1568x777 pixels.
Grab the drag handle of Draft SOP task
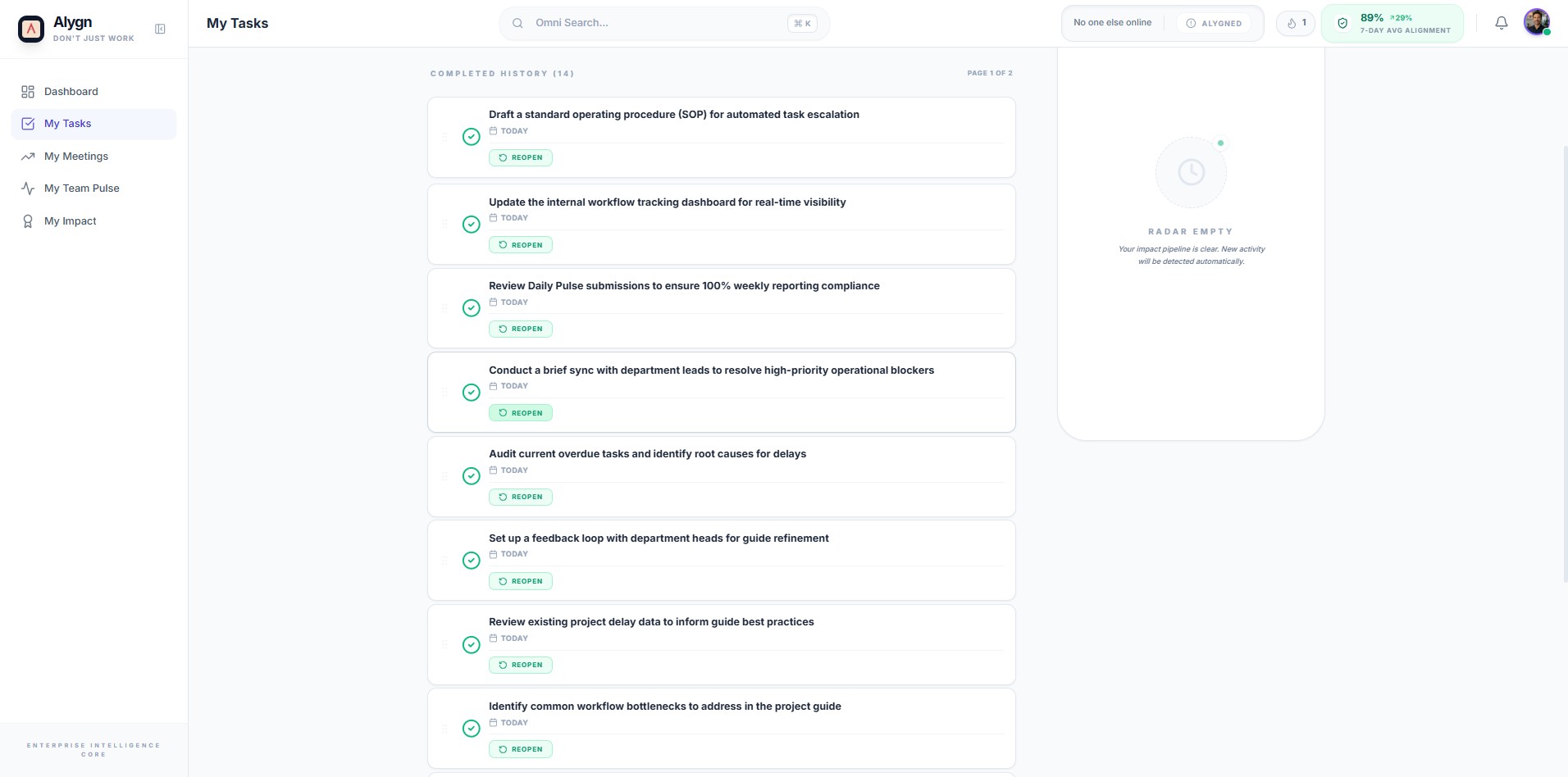coord(445,137)
